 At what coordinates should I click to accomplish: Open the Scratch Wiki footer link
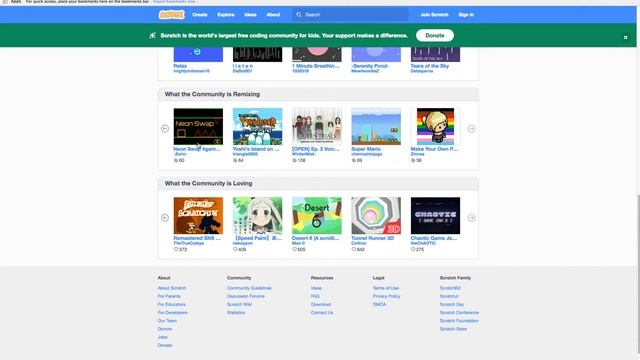pos(239,304)
